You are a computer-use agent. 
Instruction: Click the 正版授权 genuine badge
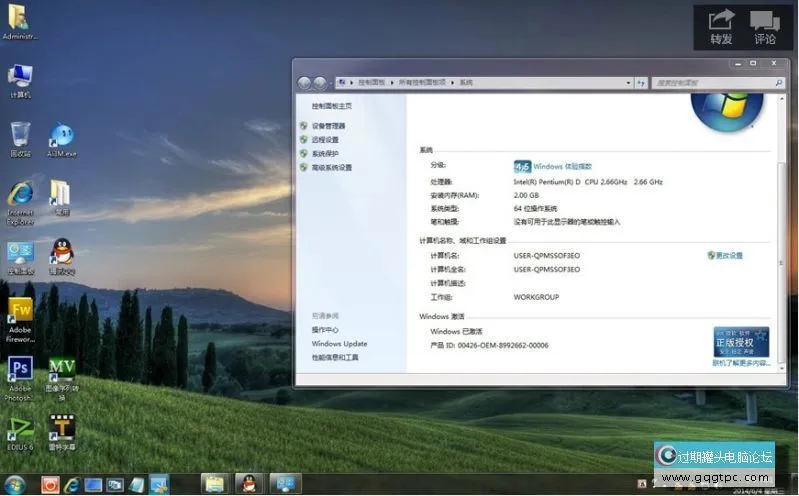(x=741, y=342)
